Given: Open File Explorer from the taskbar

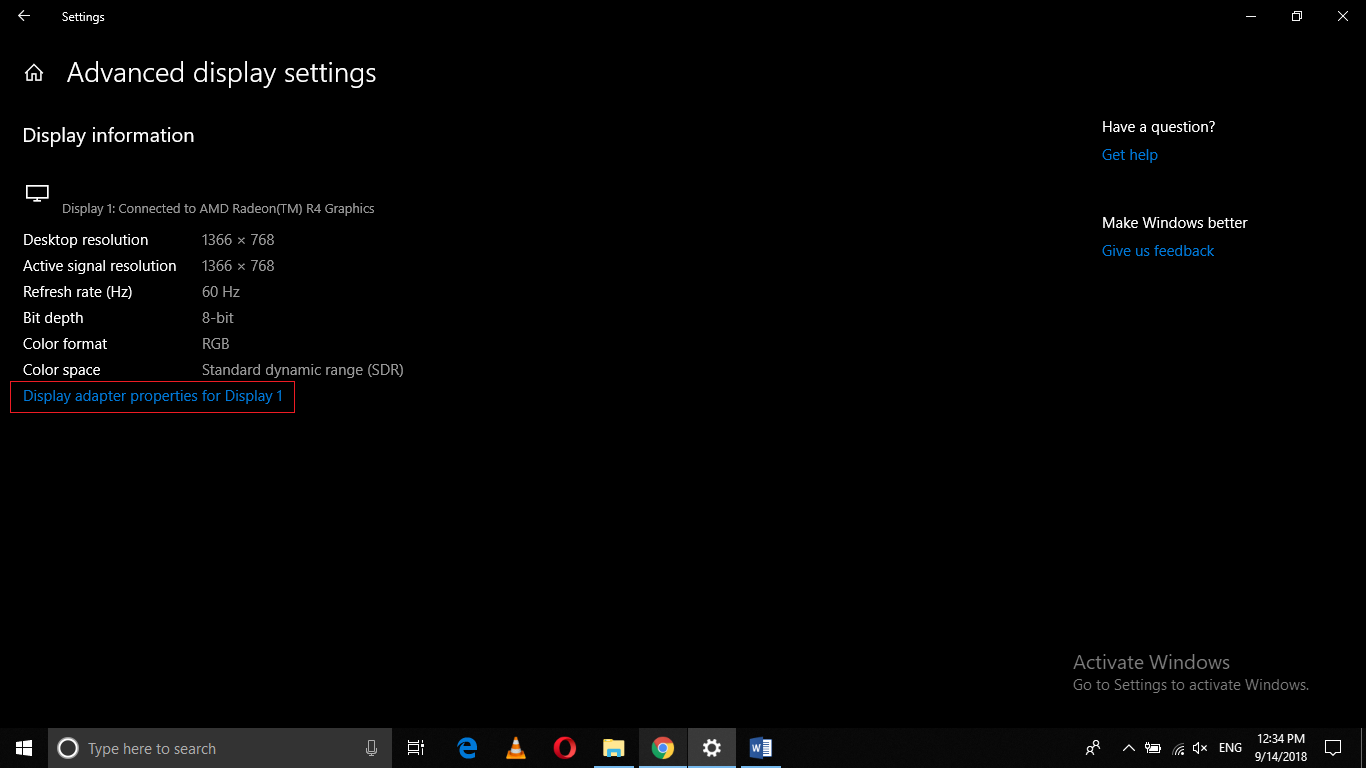Looking at the screenshot, I should point(613,747).
